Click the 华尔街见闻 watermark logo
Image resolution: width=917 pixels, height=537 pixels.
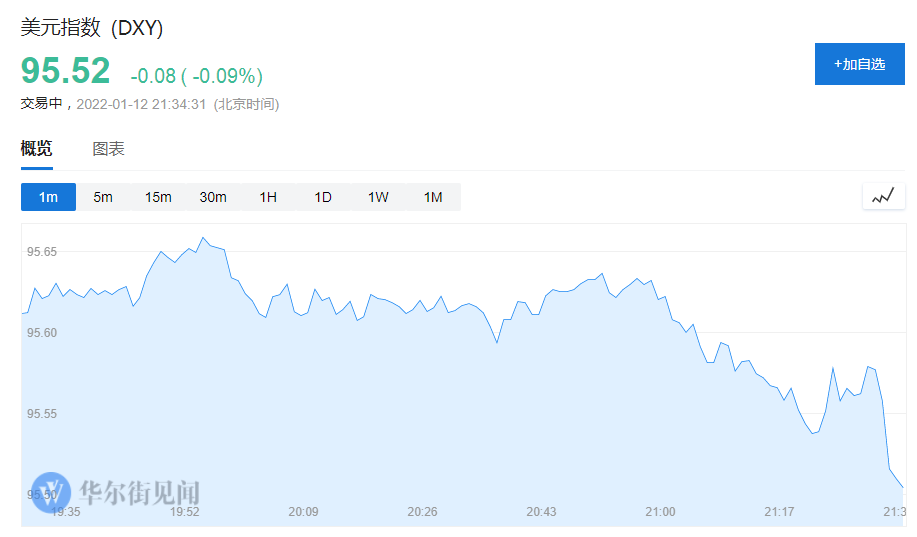(x=115, y=493)
